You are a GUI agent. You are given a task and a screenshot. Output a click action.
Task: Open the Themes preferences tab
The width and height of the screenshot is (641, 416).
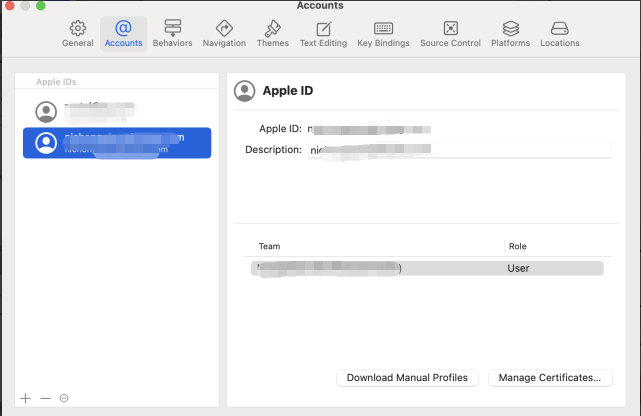pyautogui.click(x=273, y=34)
